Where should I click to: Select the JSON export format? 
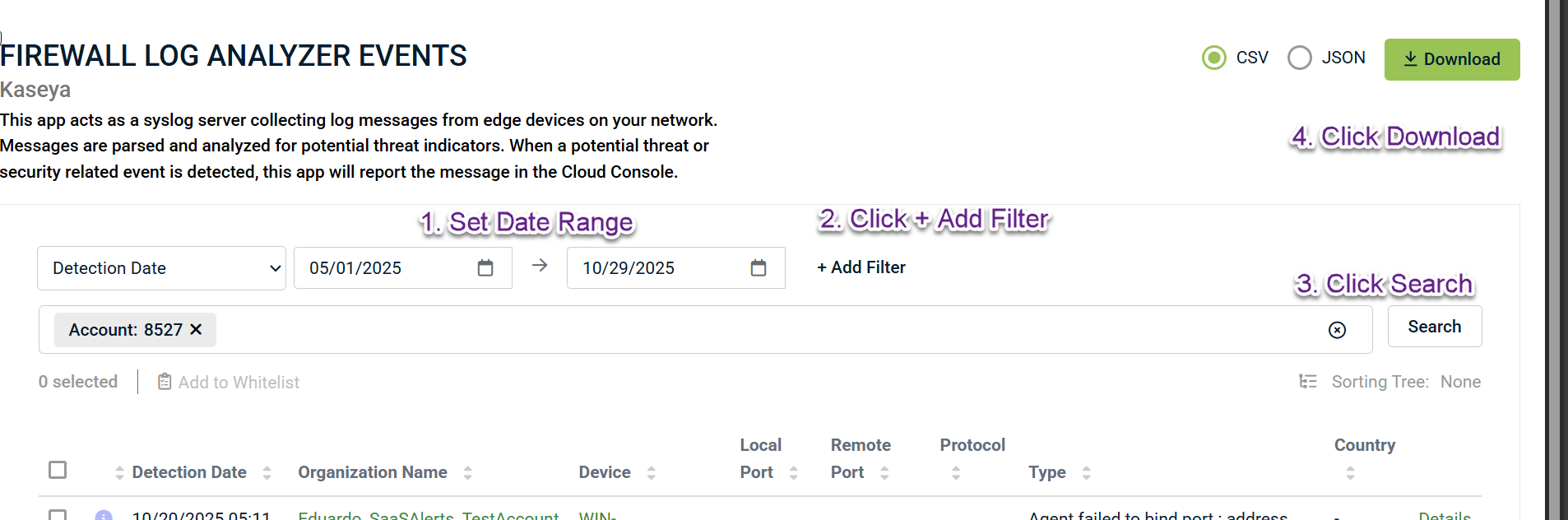tap(1300, 58)
